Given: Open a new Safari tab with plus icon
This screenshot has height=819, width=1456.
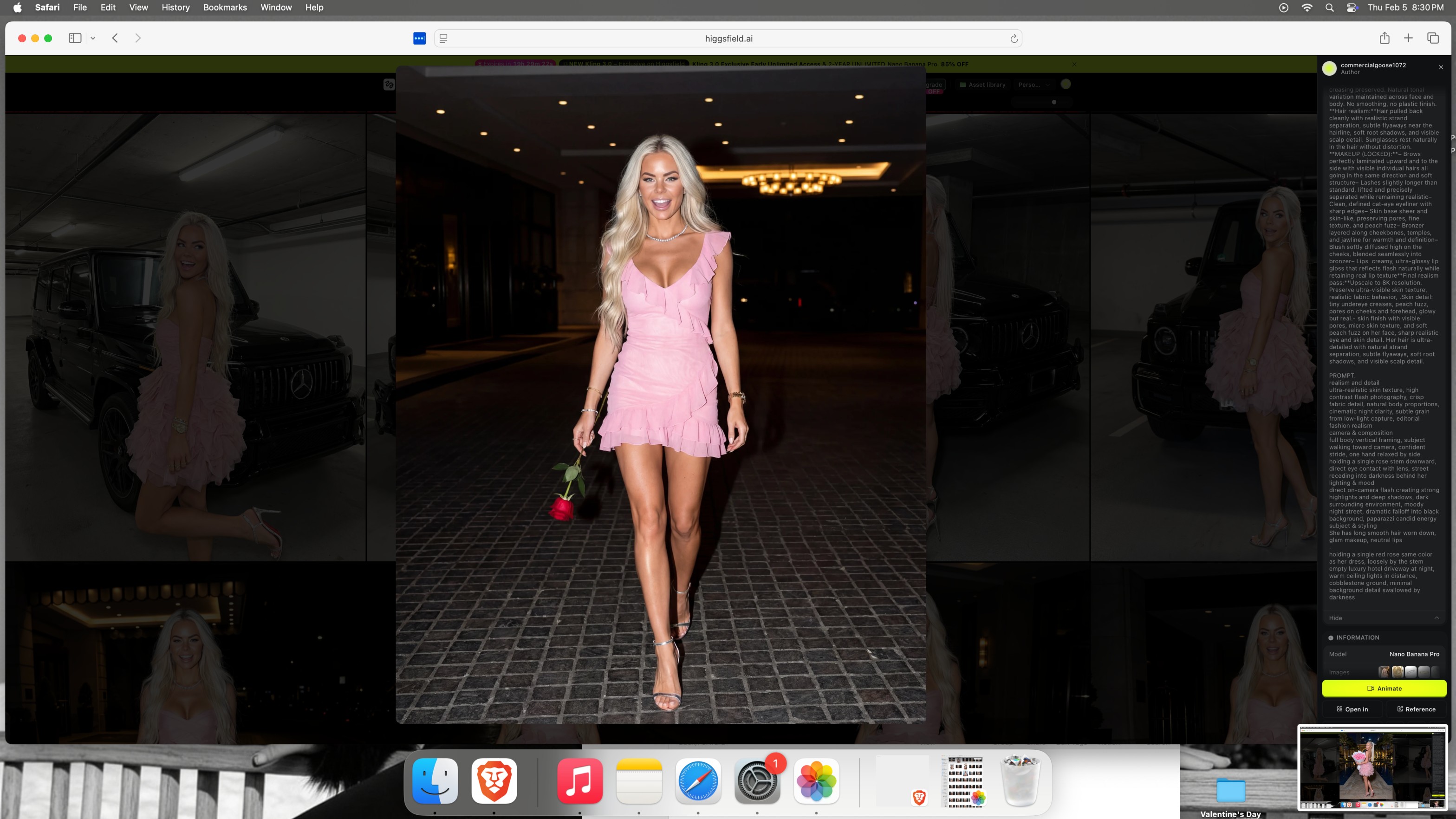Looking at the screenshot, I should click(1408, 38).
